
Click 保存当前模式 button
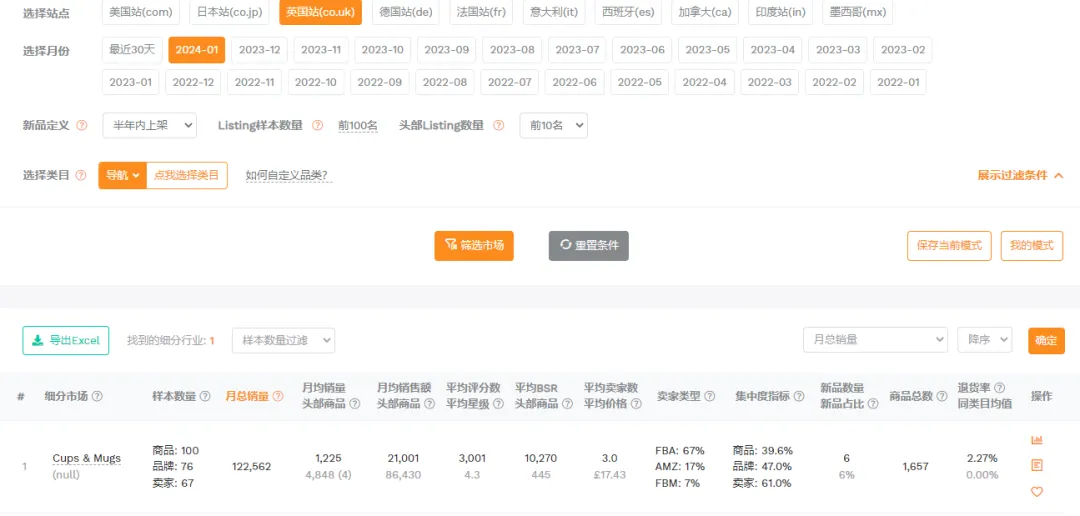[x=949, y=245]
